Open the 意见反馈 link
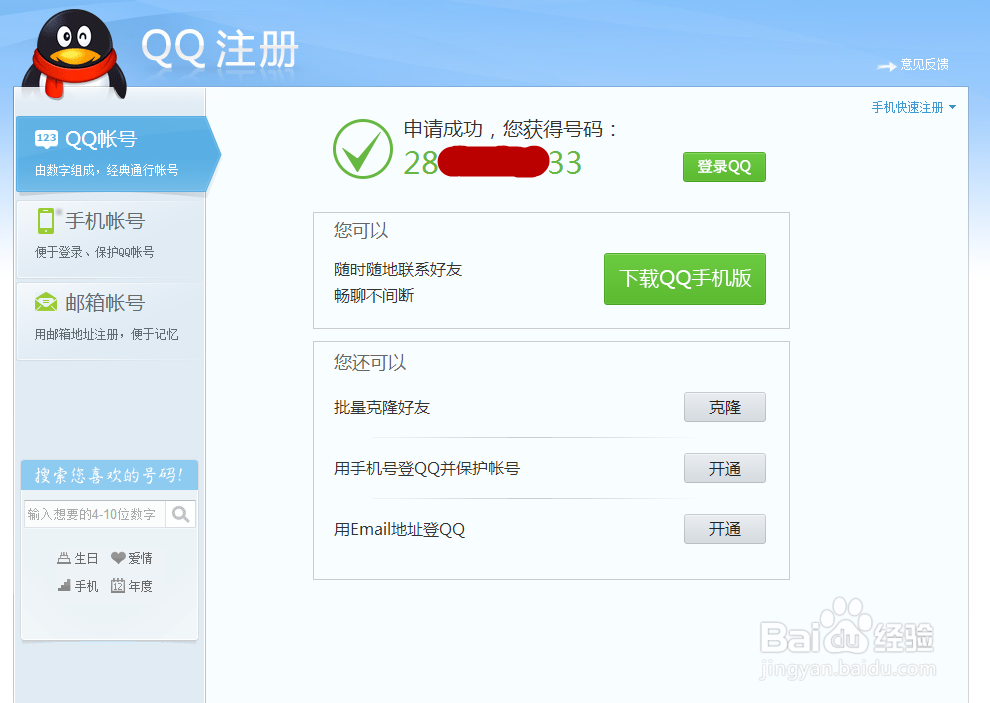Viewport: 990px width, 703px height. (x=924, y=64)
